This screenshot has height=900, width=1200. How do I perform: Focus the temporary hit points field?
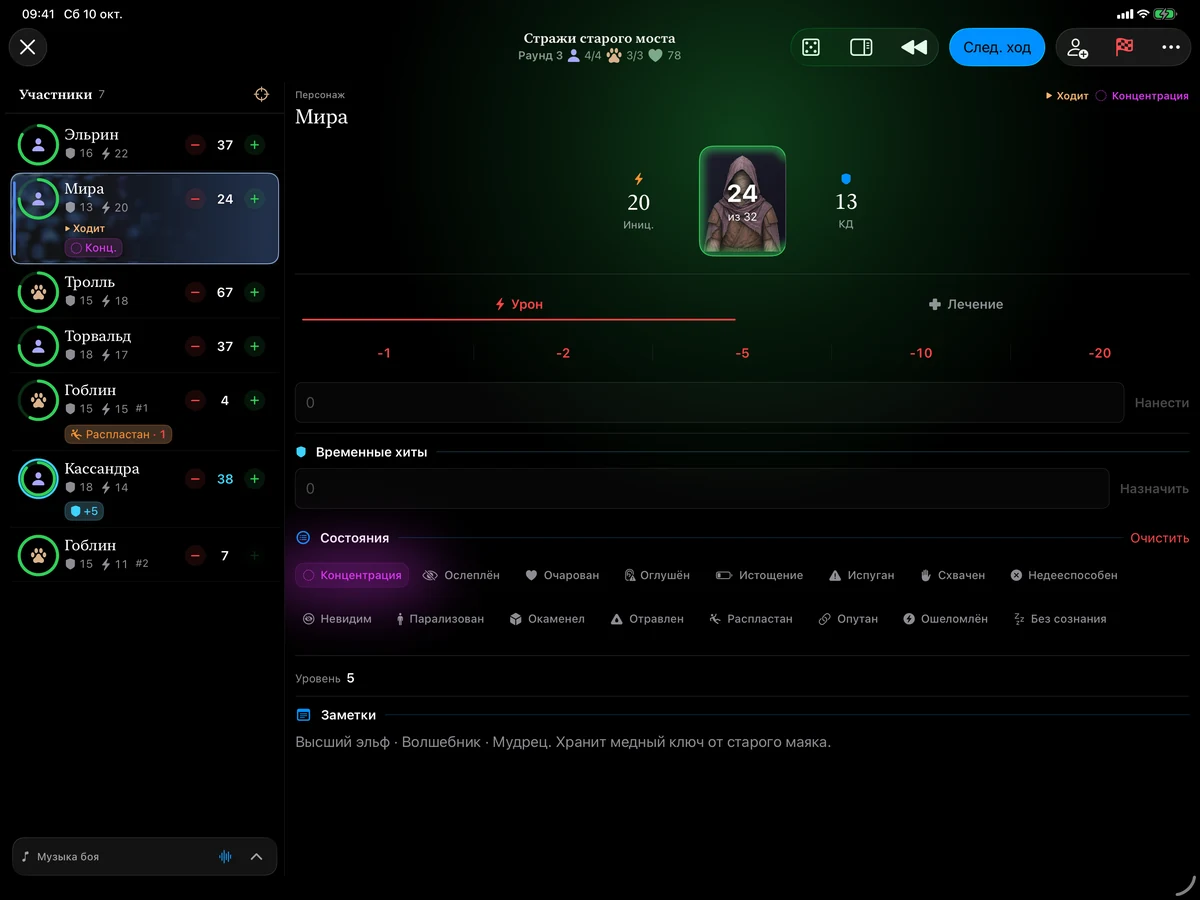(702, 488)
